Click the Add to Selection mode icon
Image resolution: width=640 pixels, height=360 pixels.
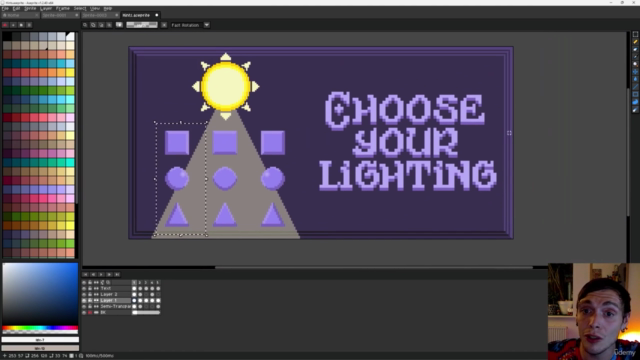coord(93,25)
